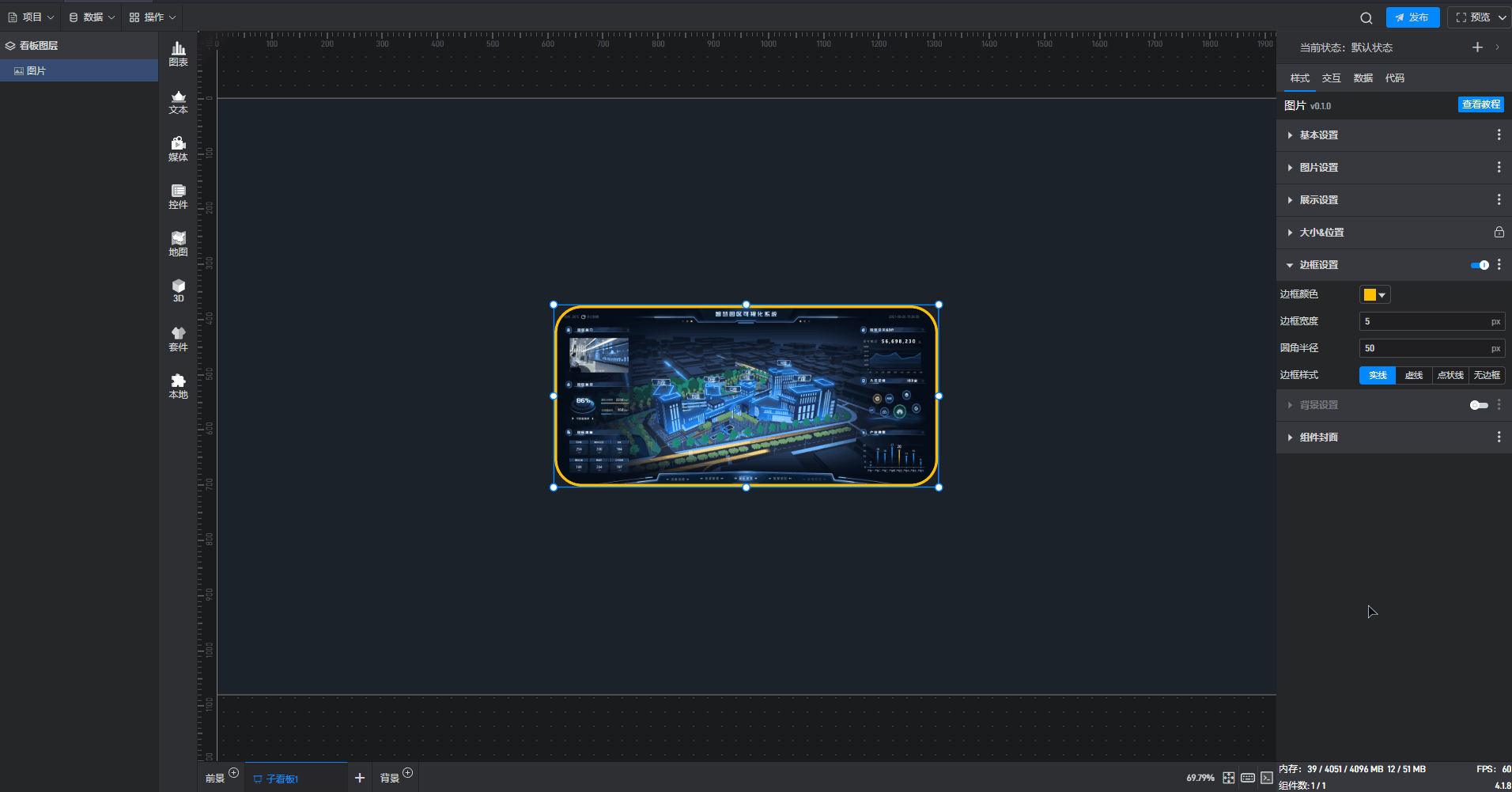
Task: Click the search magnifier icon
Action: 1366,17
